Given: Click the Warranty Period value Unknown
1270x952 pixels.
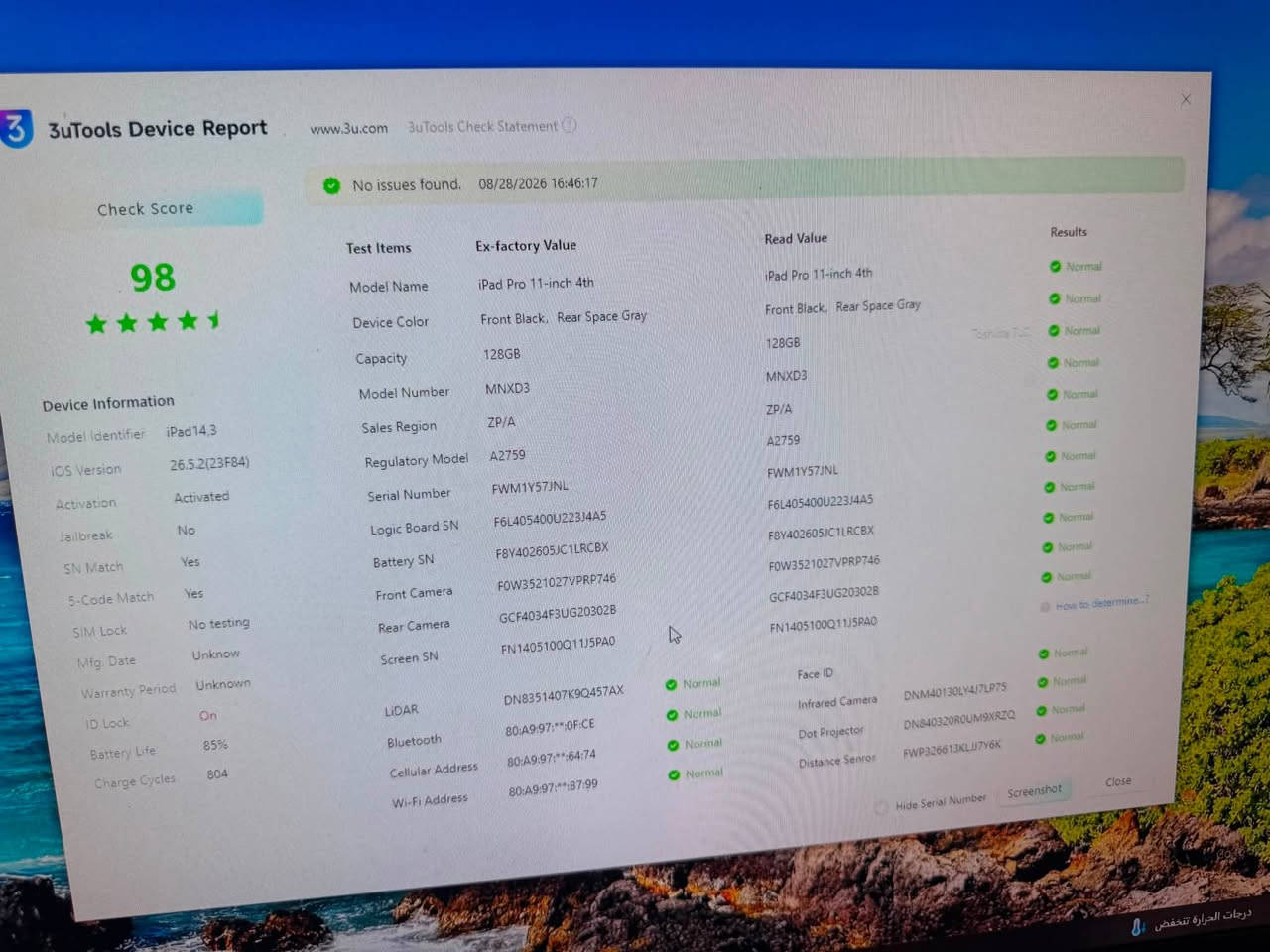Looking at the screenshot, I should (x=223, y=684).
